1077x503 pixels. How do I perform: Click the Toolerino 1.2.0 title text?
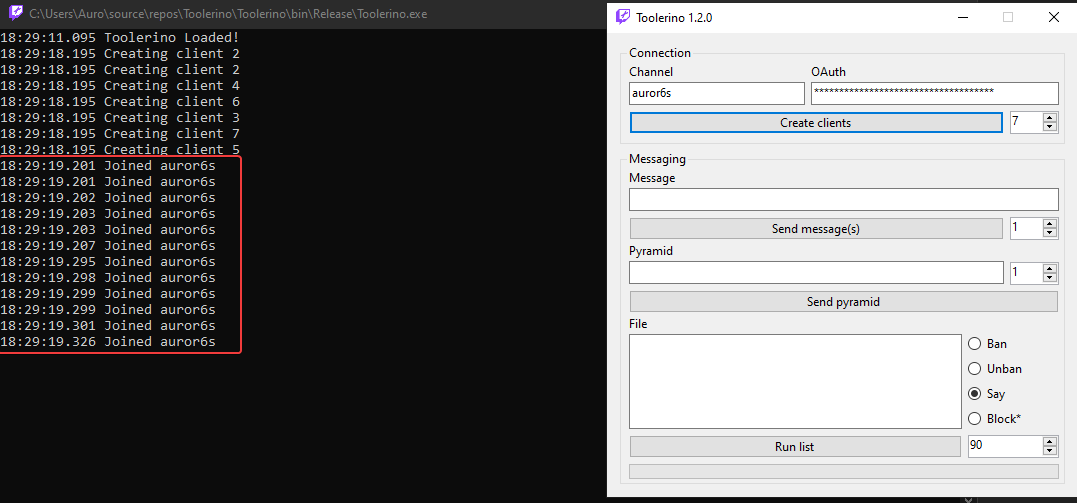(x=674, y=18)
